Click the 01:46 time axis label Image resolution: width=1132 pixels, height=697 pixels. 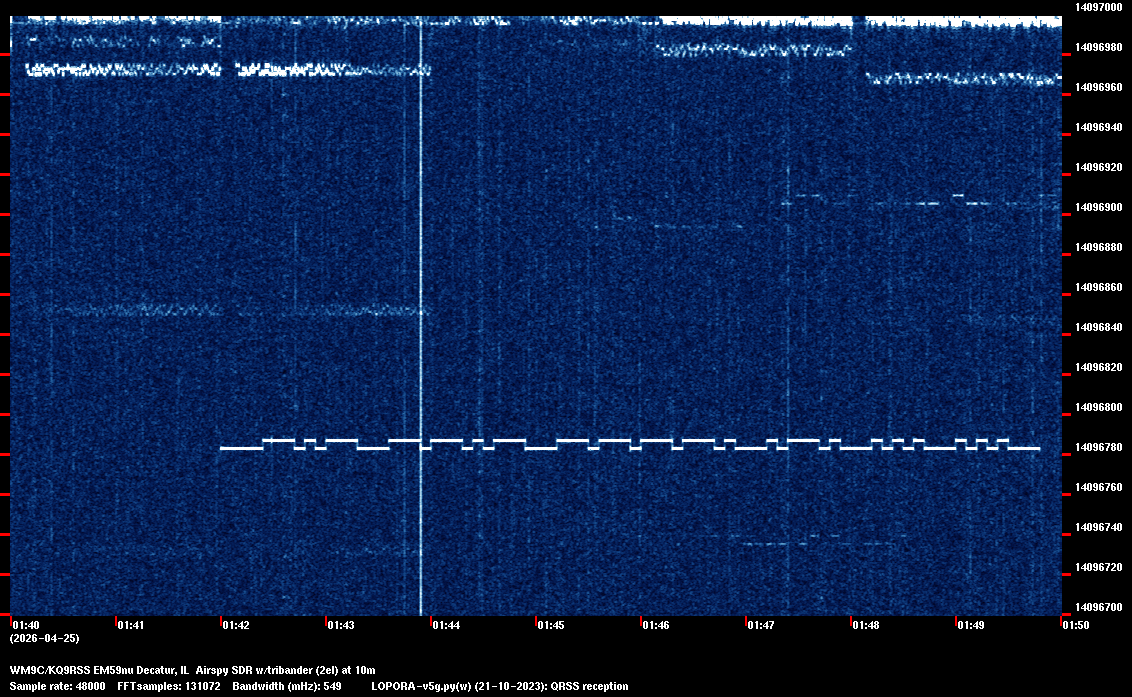(x=656, y=625)
